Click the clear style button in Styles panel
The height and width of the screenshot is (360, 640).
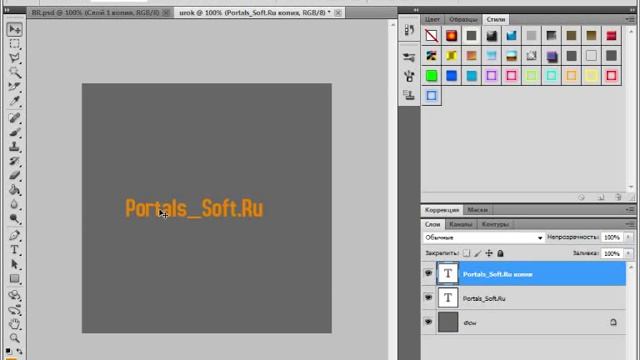click(x=582, y=197)
